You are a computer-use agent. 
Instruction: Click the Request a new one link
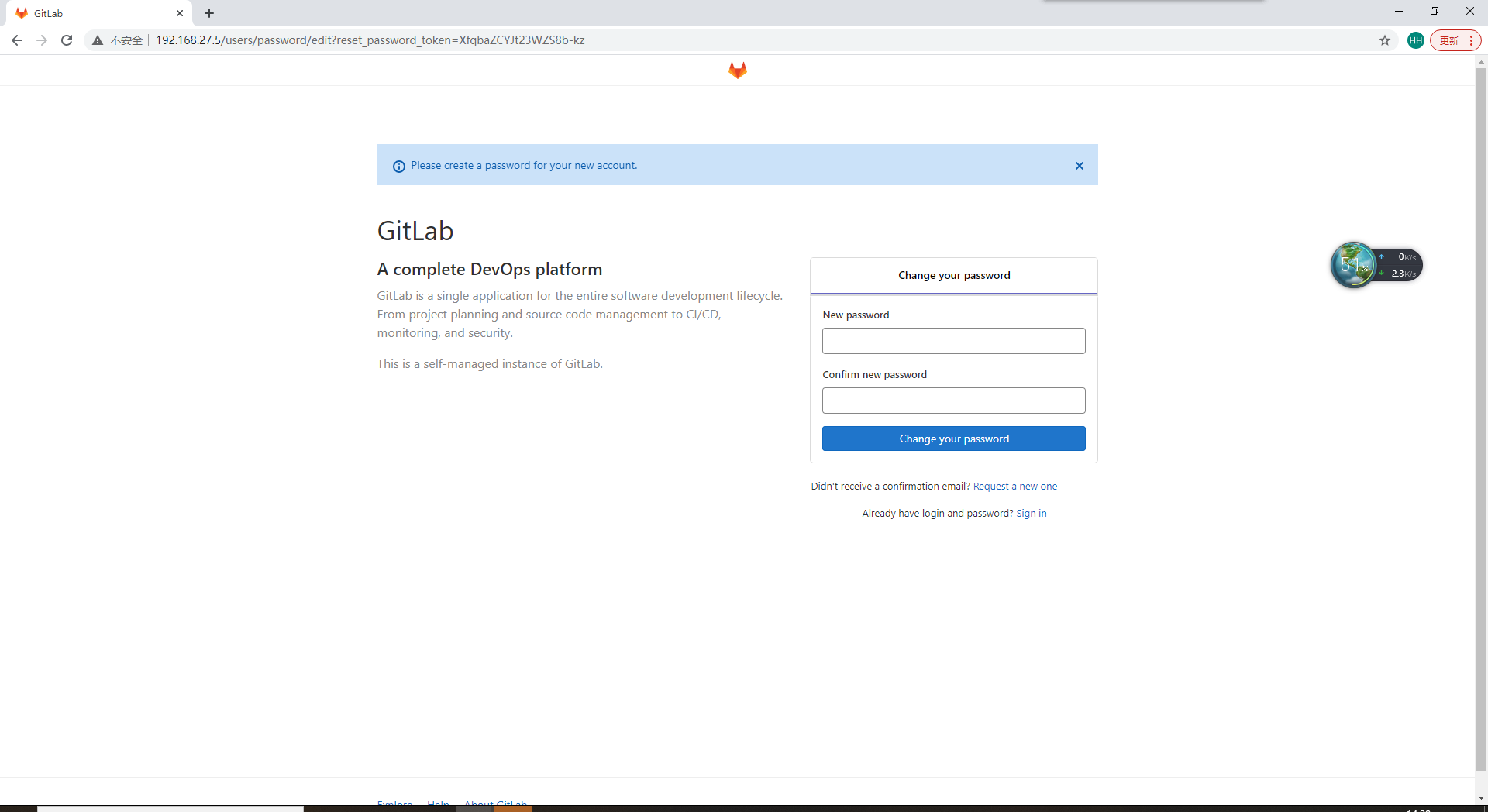(x=1015, y=486)
